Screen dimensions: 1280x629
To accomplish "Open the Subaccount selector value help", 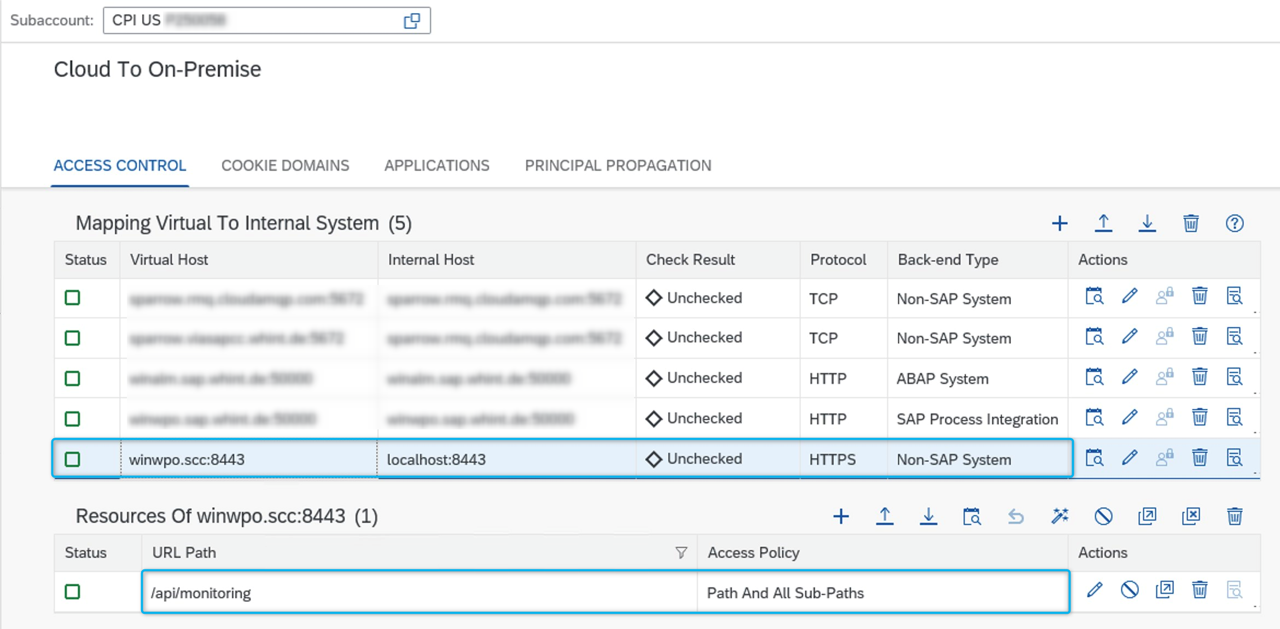I will (411, 21).
